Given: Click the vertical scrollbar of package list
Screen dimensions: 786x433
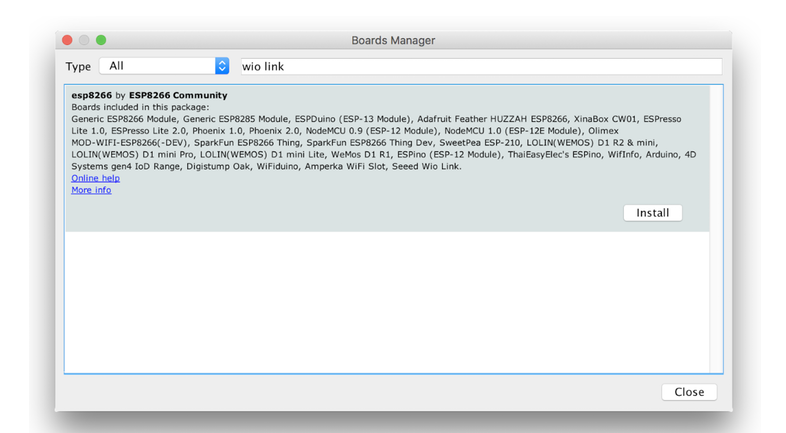Looking at the screenshot, I should pyautogui.click(x=716, y=228).
